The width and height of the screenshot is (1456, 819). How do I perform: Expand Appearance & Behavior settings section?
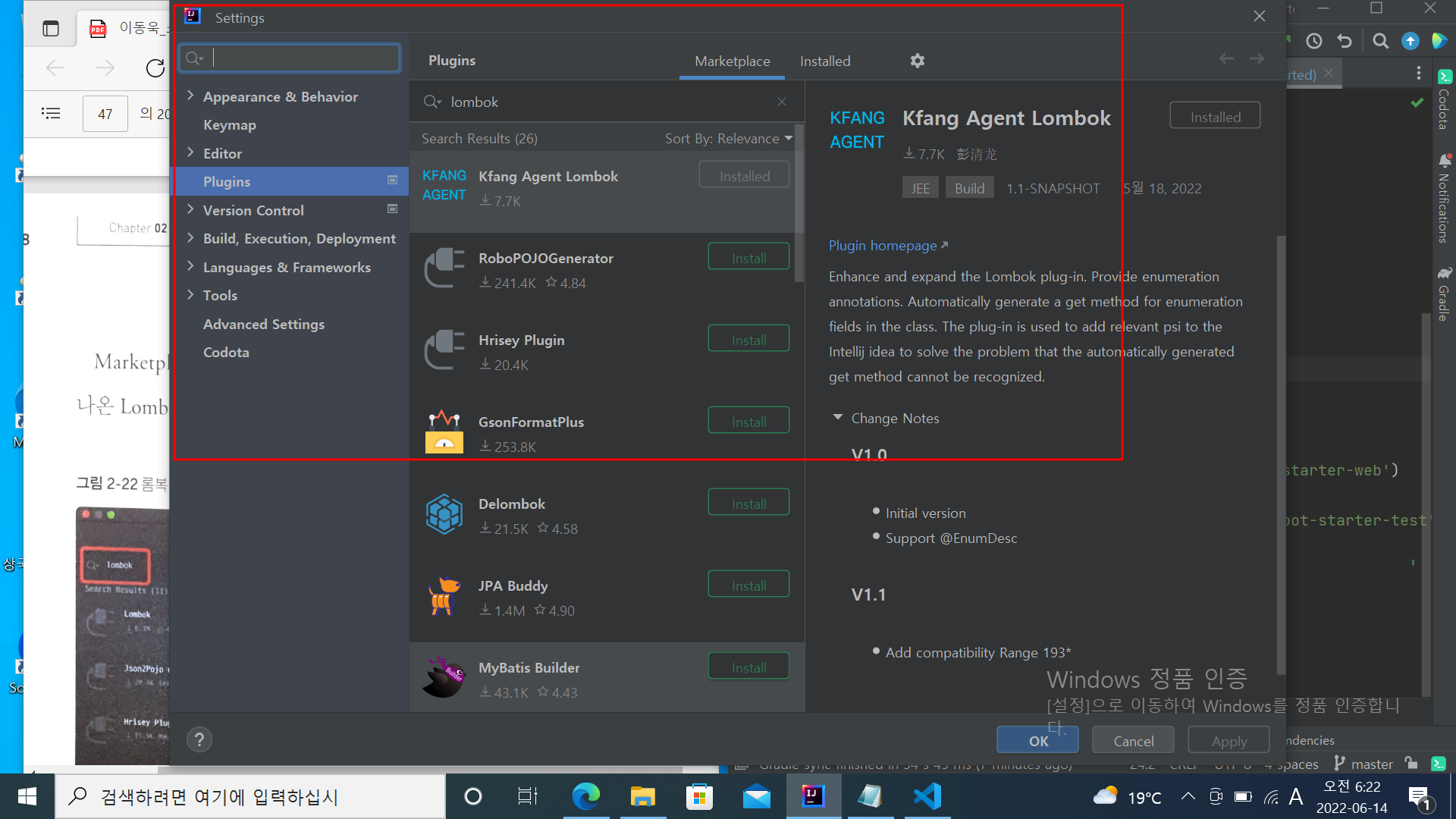click(x=190, y=96)
